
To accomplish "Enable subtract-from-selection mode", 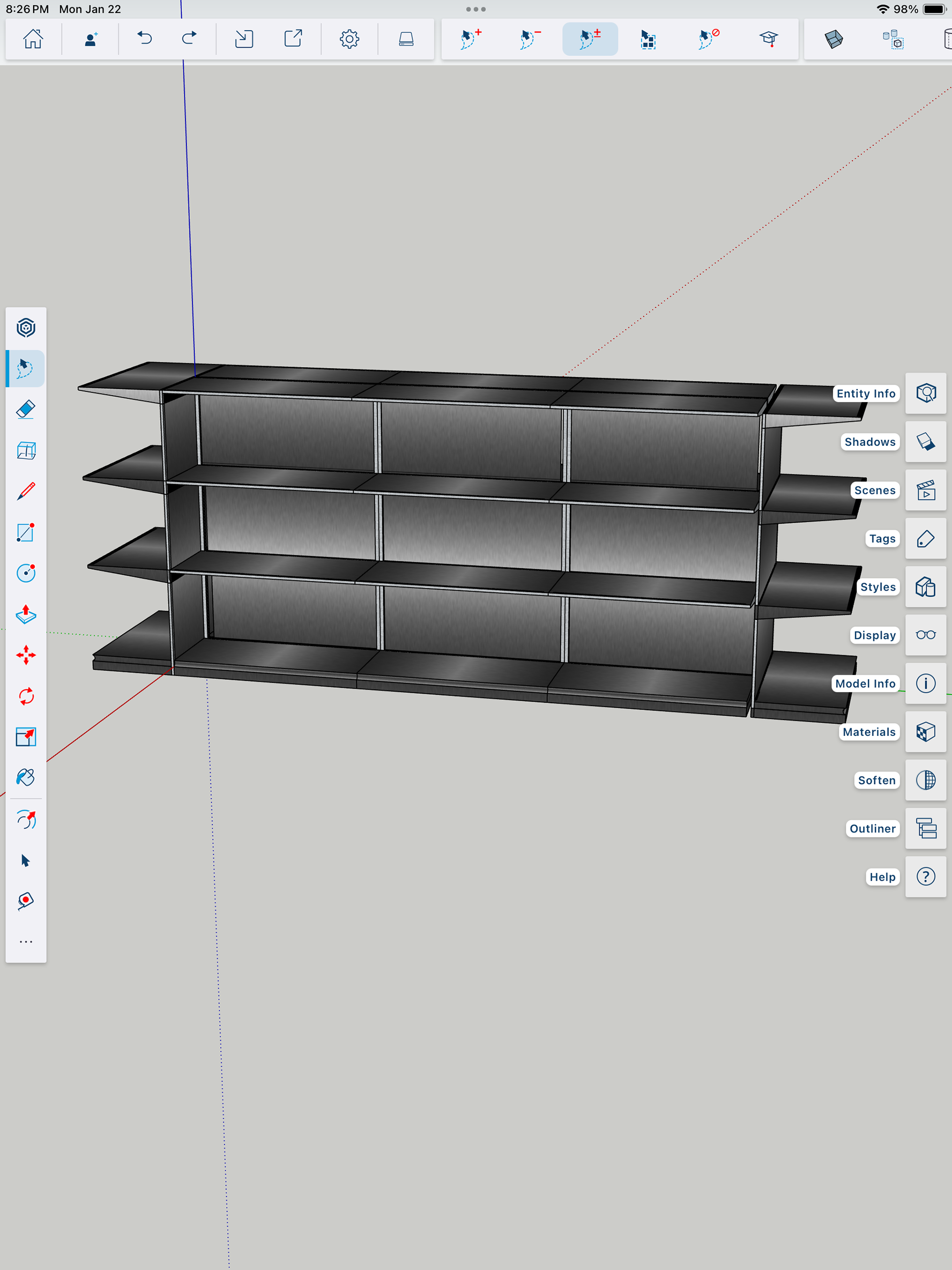I will click(530, 39).
